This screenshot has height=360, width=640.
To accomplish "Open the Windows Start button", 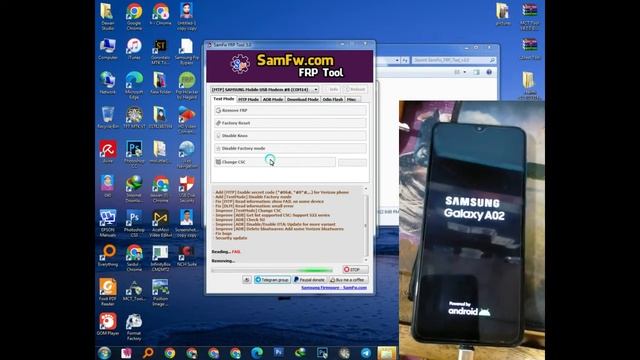I will [104, 353].
